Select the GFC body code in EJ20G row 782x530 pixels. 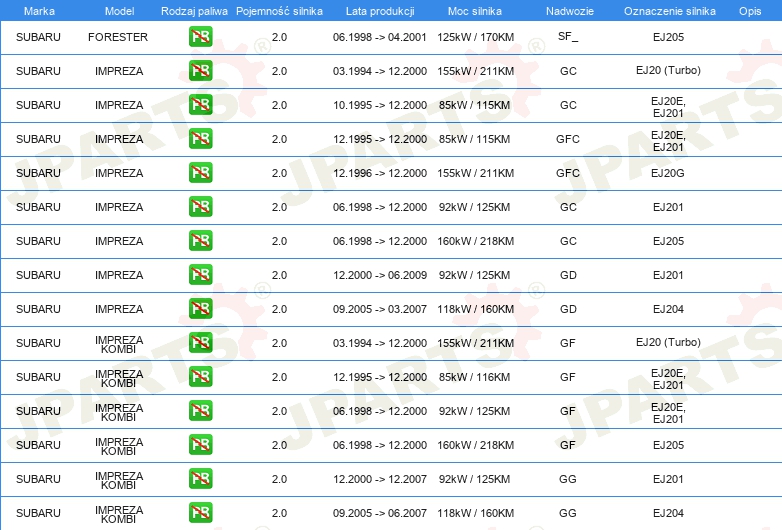coord(568,173)
